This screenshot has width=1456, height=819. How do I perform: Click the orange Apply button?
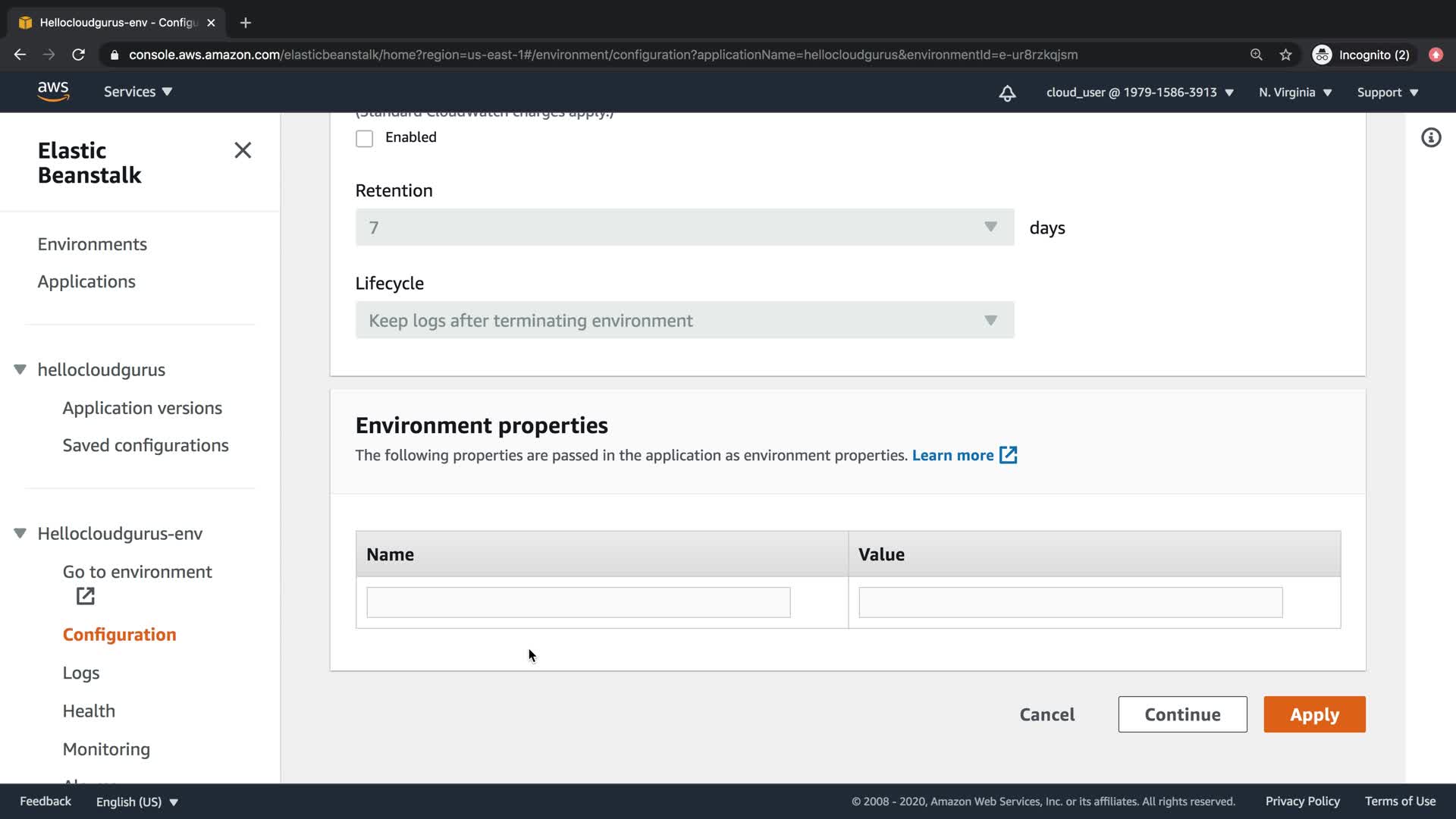click(1314, 714)
